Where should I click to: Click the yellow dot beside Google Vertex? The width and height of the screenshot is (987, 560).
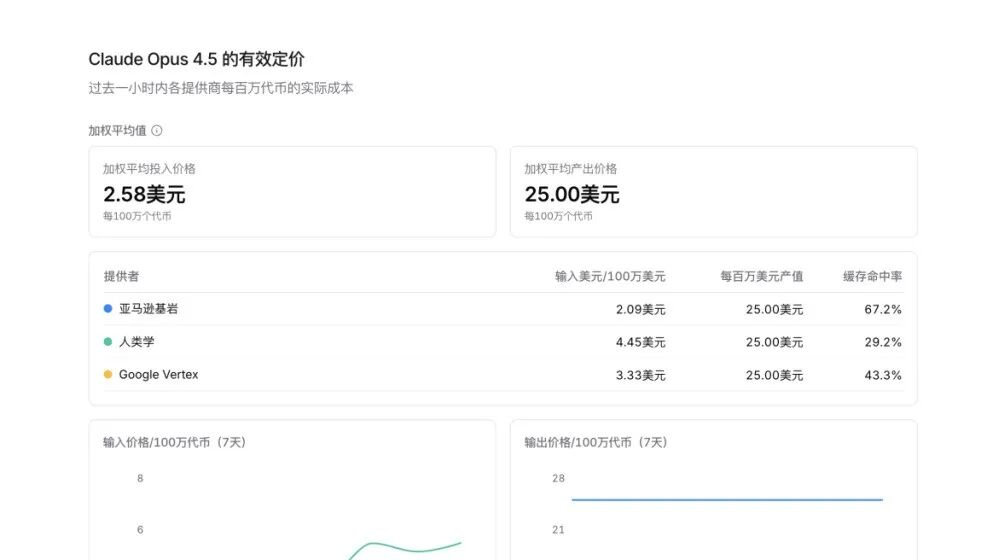[108, 375]
